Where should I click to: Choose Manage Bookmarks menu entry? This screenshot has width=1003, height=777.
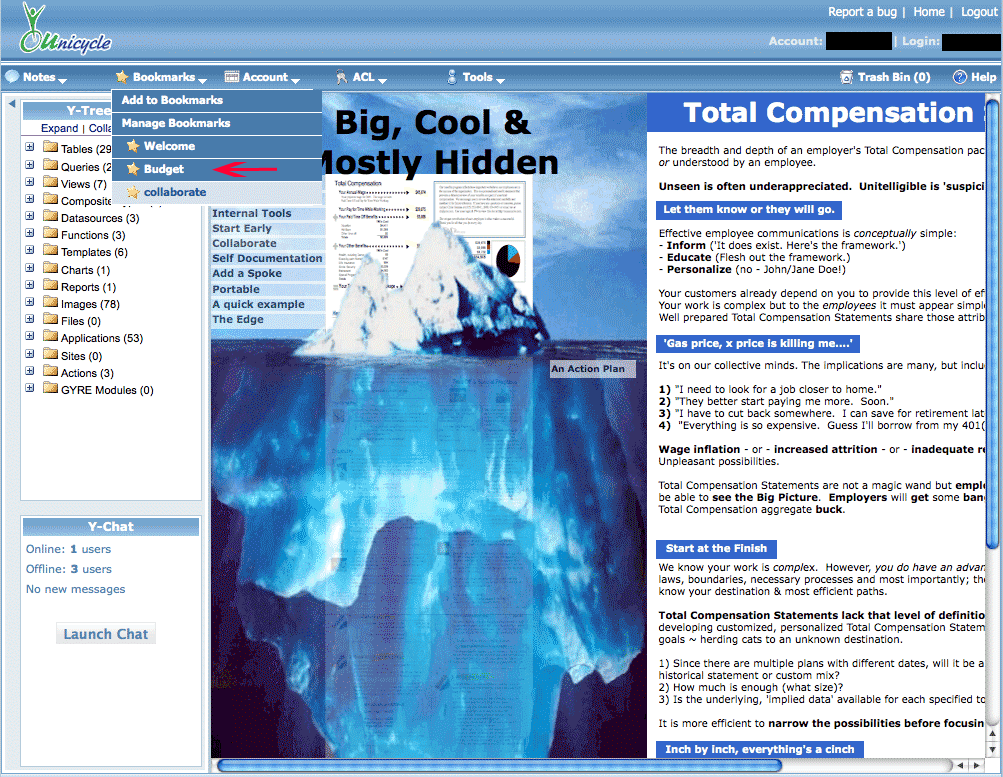[176, 123]
